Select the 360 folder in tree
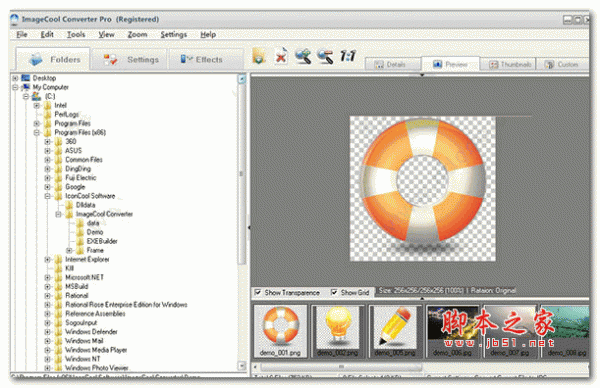The image size is (600, 388). (70, 142)
